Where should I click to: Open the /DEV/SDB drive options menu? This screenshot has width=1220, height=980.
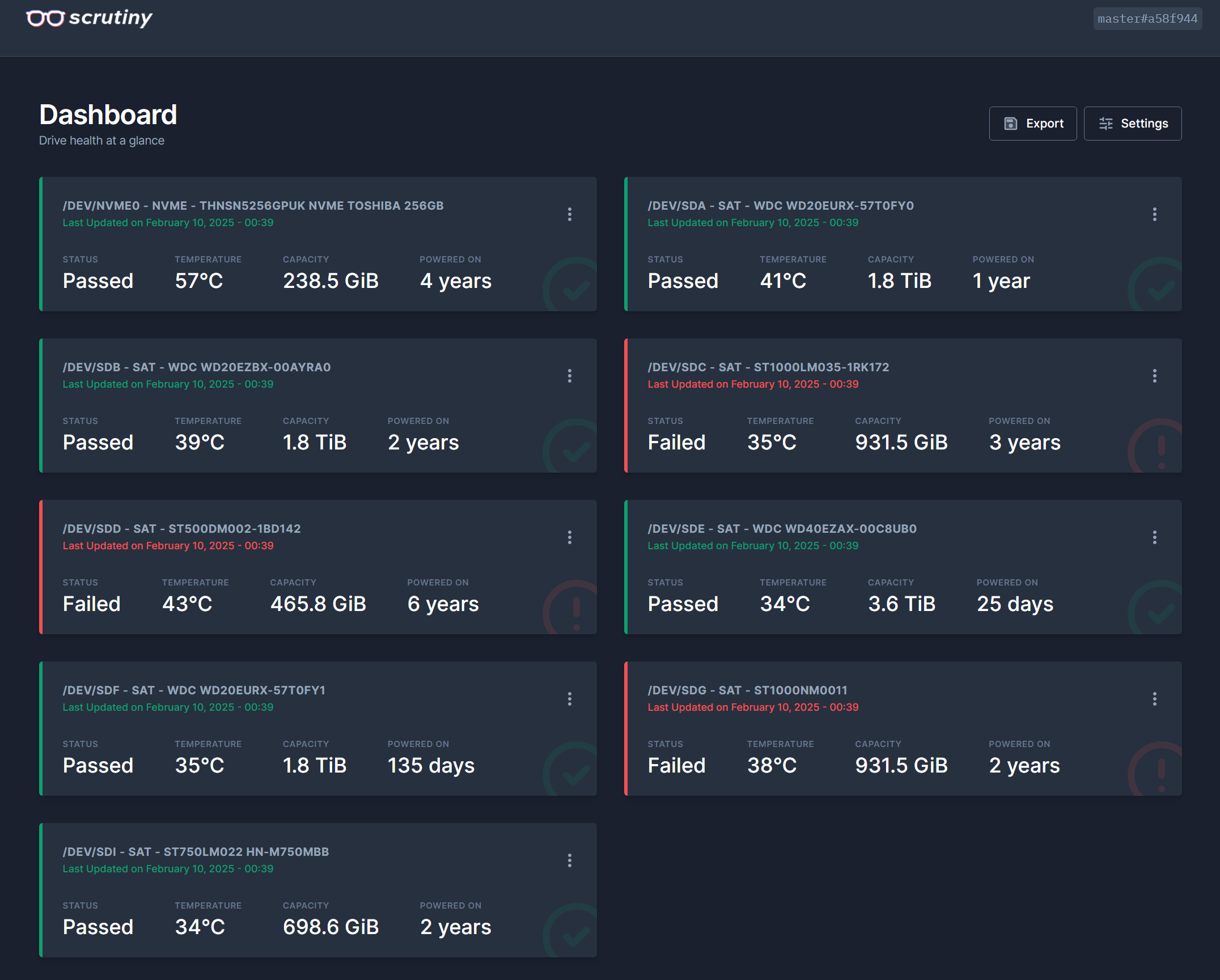[x=570, y=376]
